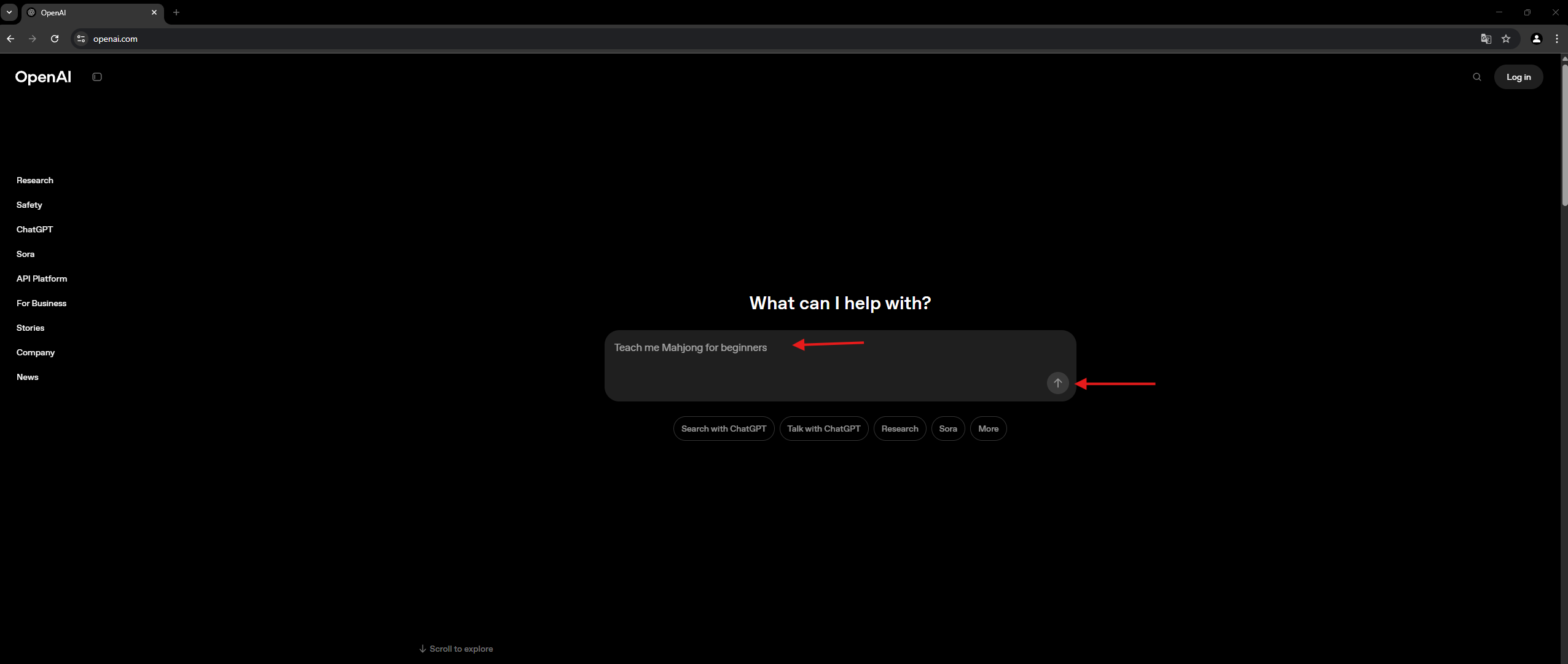Open the site search magnifier icon
Screen dimensions: 1568x664
tap(1477, 77)
